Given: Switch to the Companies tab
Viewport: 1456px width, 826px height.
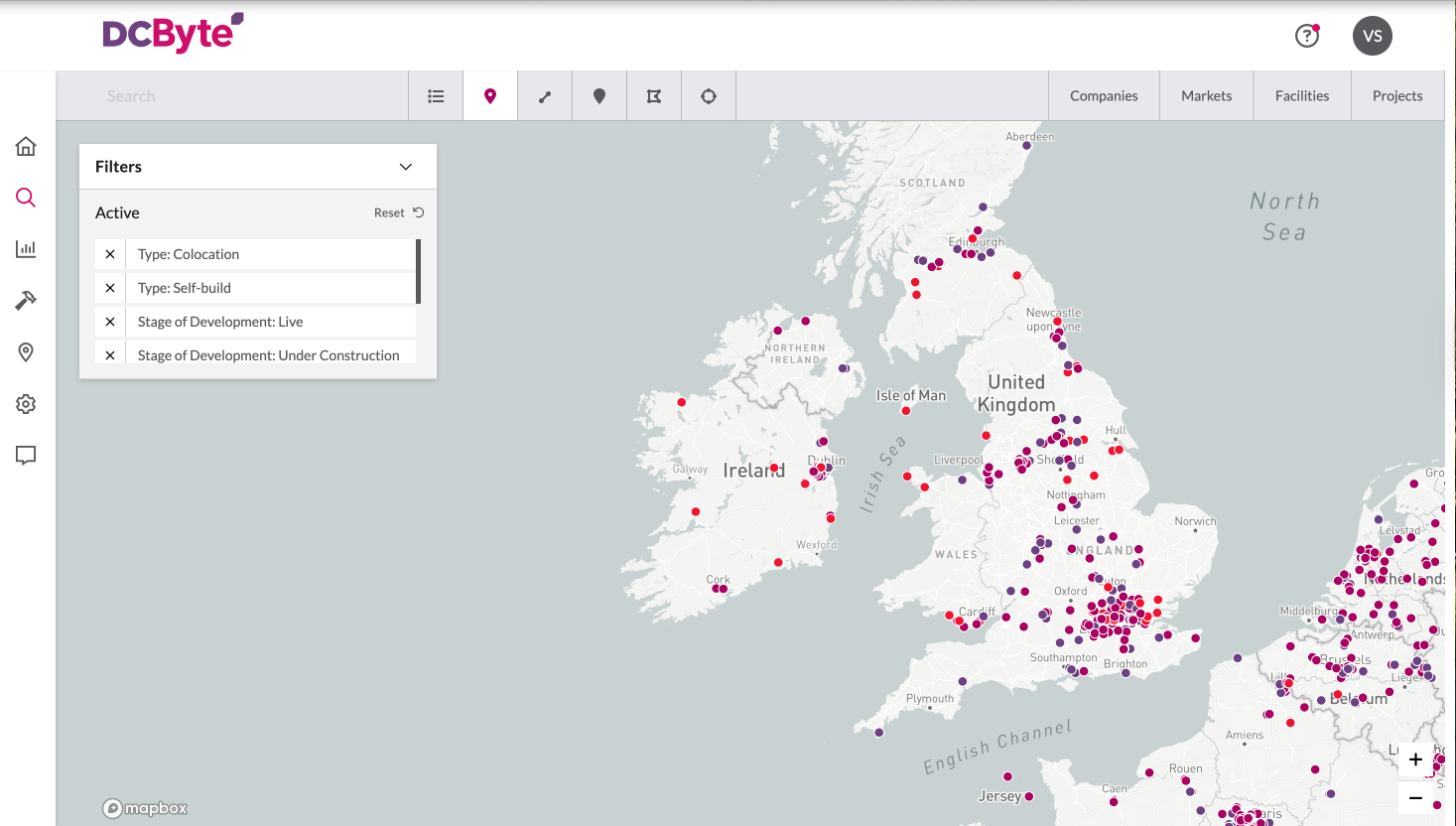Looking at the screenshot, I should click(x=1104, y=96).
